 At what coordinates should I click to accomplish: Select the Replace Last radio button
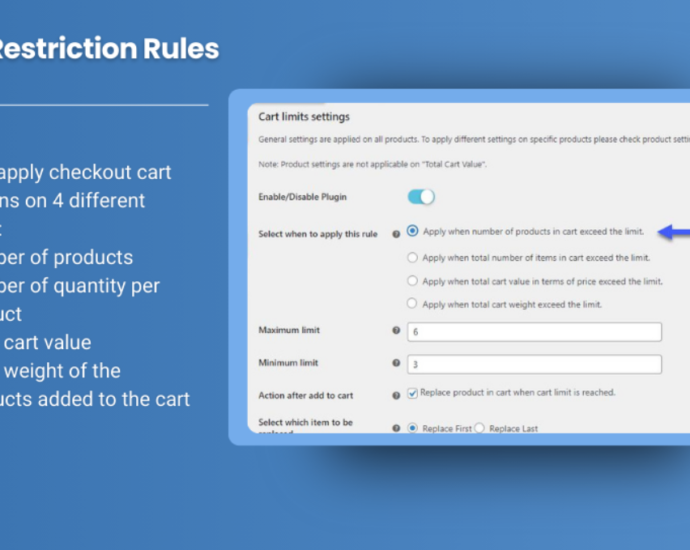point(480,428)
